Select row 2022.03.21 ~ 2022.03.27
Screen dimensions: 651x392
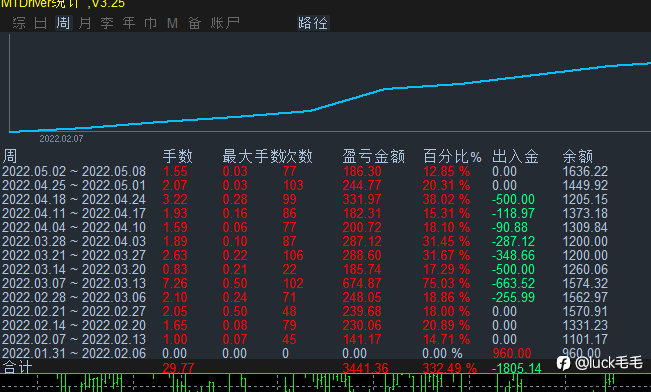point(305,255)
